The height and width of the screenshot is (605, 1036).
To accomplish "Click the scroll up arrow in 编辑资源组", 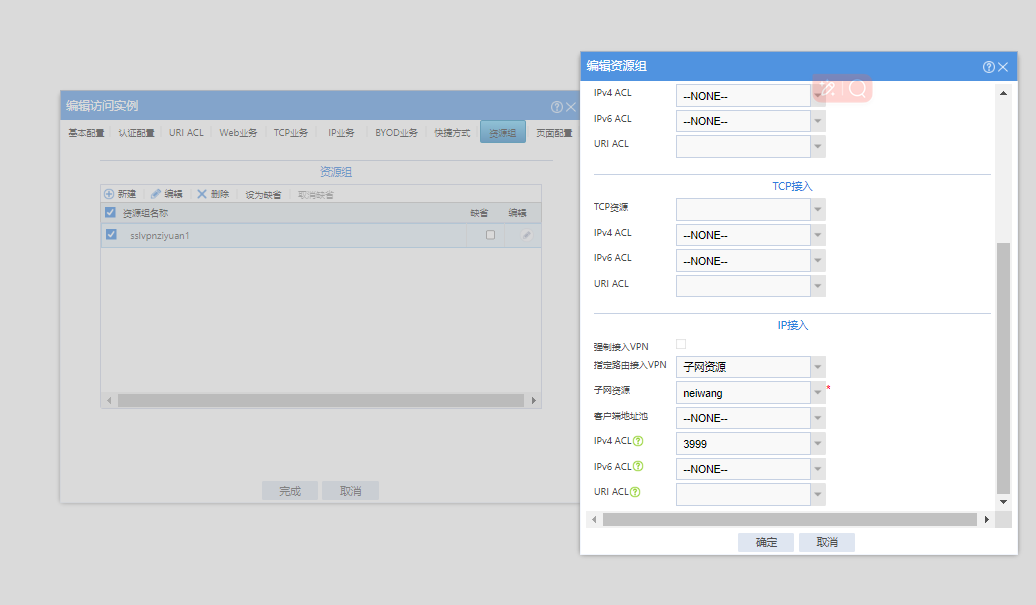I will click(x=1003, y=93).
